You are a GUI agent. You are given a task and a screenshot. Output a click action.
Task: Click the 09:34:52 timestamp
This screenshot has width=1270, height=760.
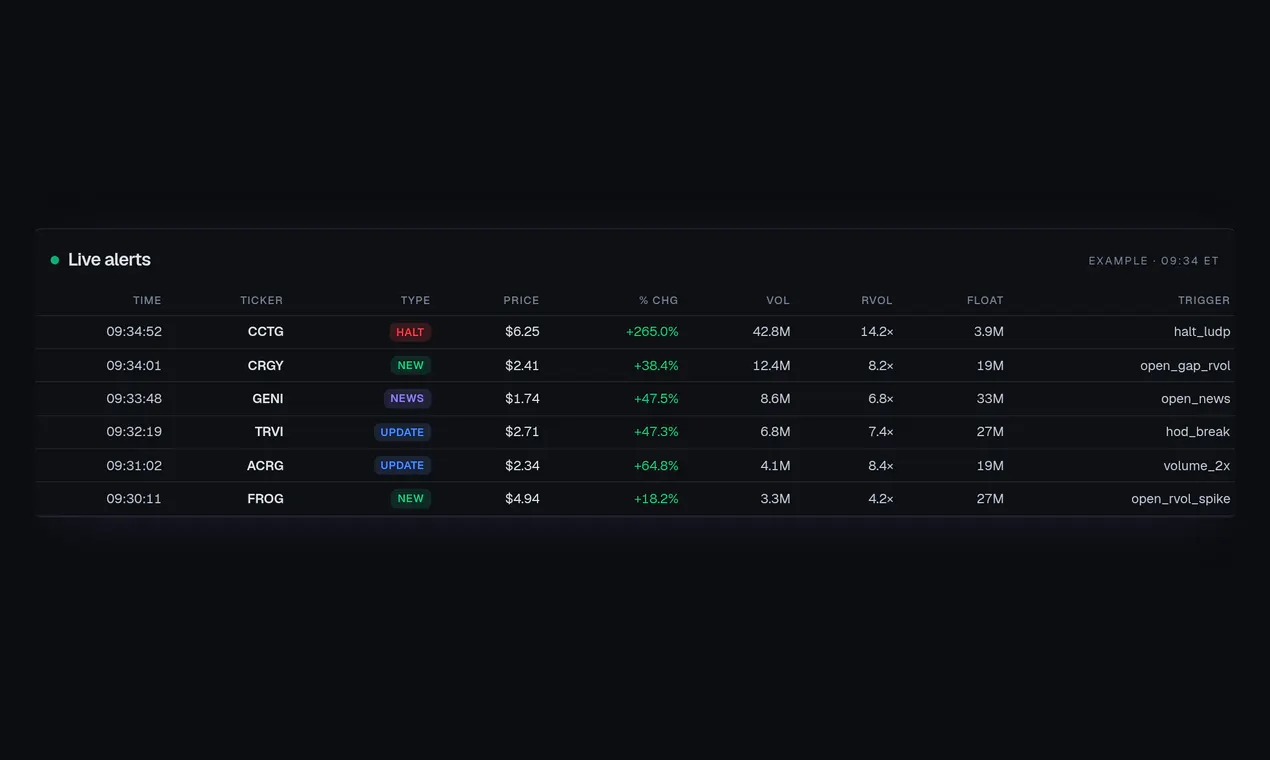click(134, 332)
